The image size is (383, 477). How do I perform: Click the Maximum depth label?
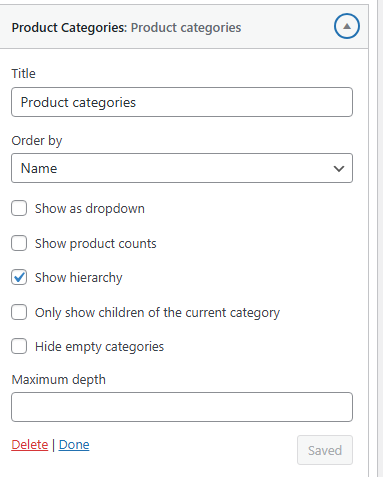[59, 380]
